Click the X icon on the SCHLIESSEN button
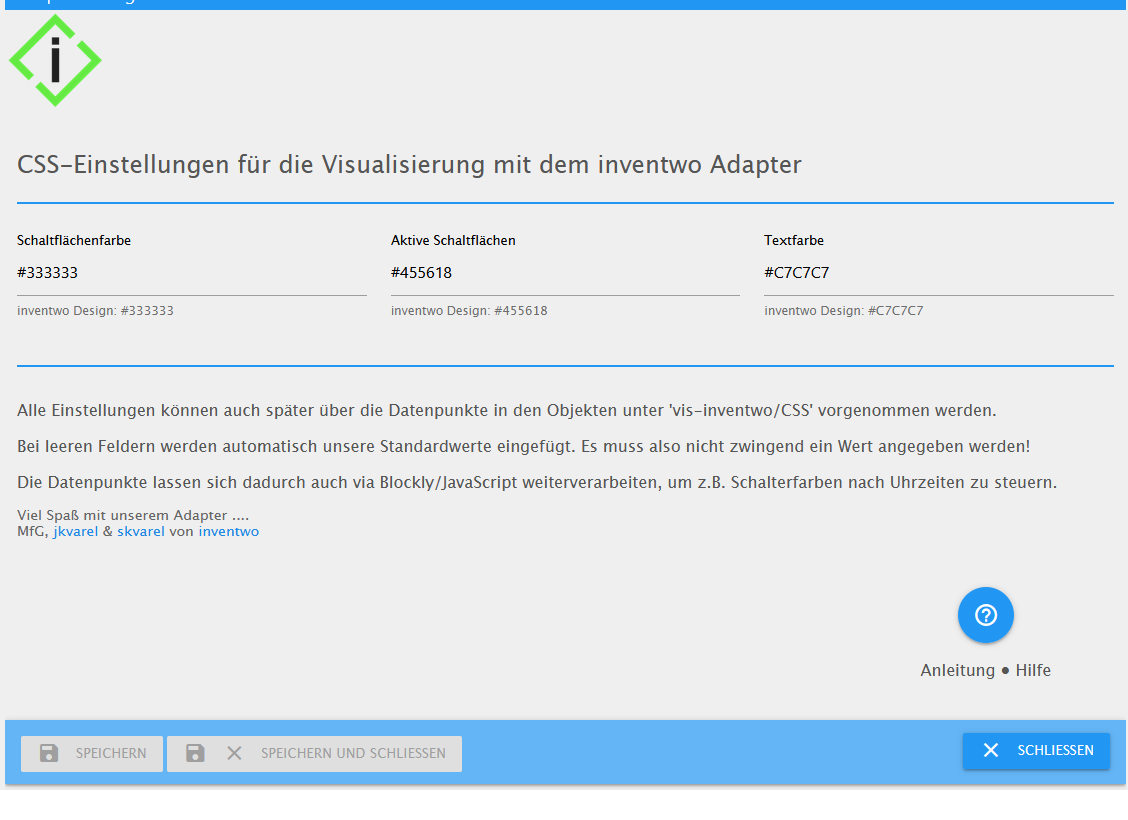The image size is (1128, 820). coord(990,751)
